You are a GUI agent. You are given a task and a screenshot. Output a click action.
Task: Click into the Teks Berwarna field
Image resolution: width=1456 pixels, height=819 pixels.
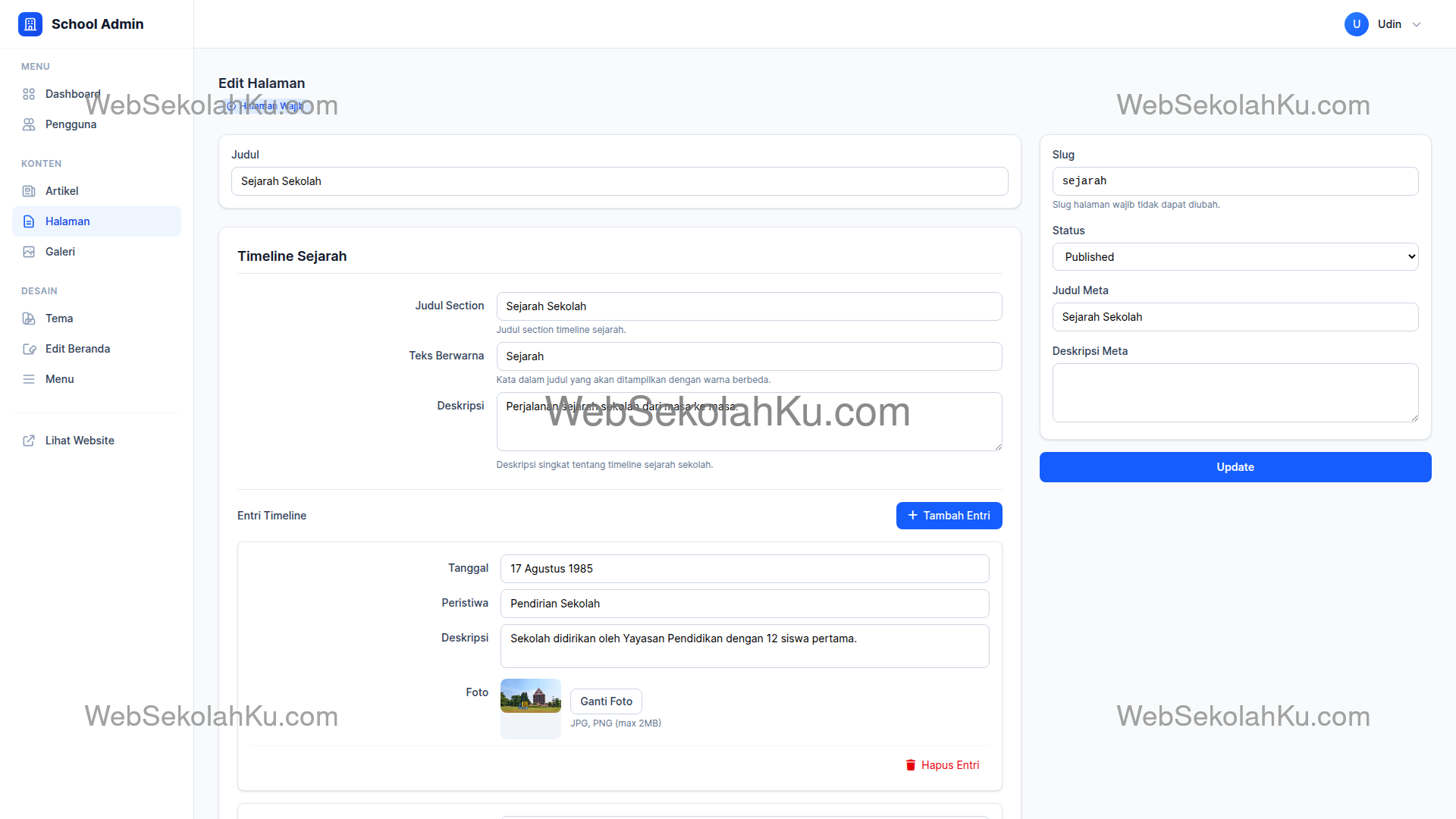coord(749,356)
